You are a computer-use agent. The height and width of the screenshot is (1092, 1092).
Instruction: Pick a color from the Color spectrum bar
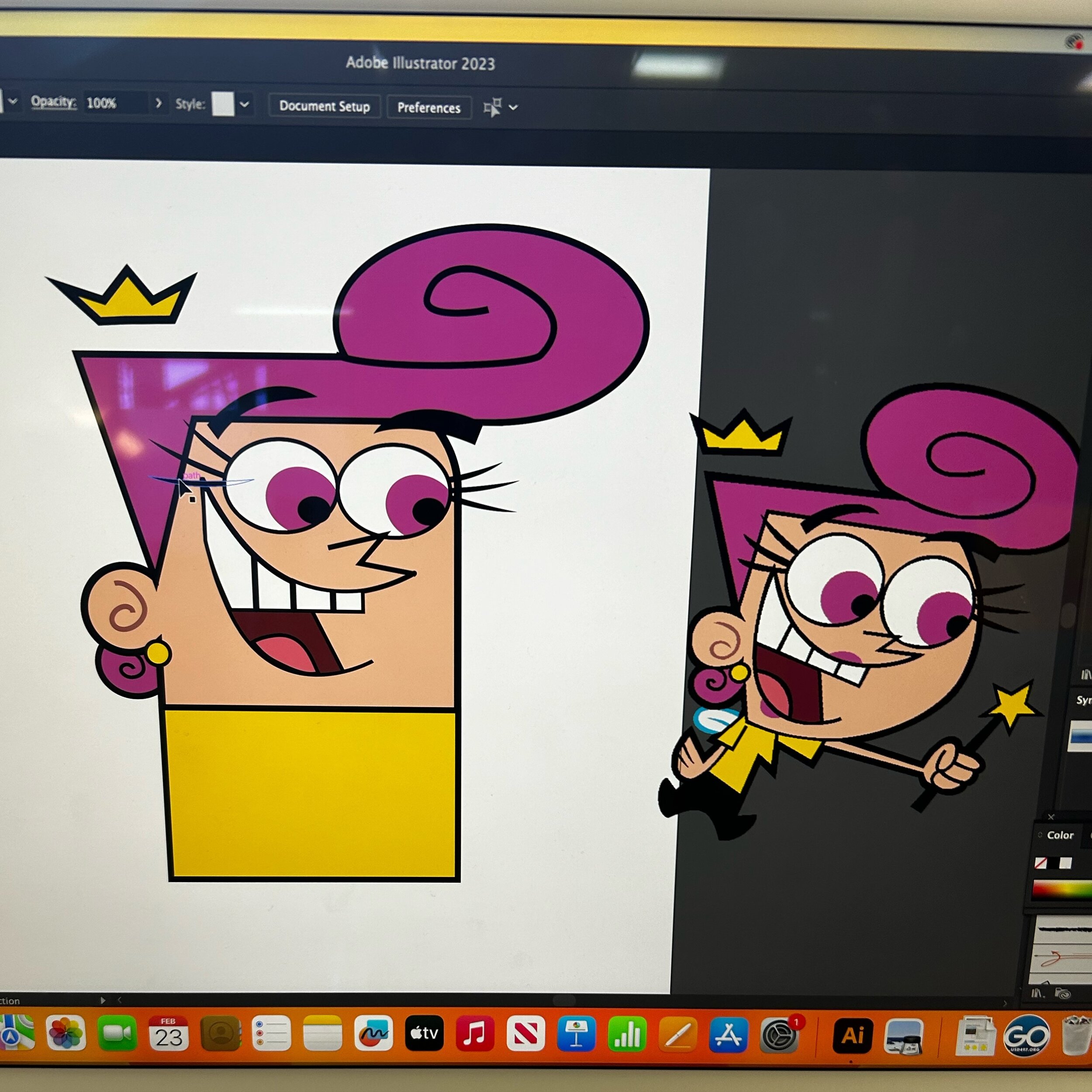click(1061, 890)
